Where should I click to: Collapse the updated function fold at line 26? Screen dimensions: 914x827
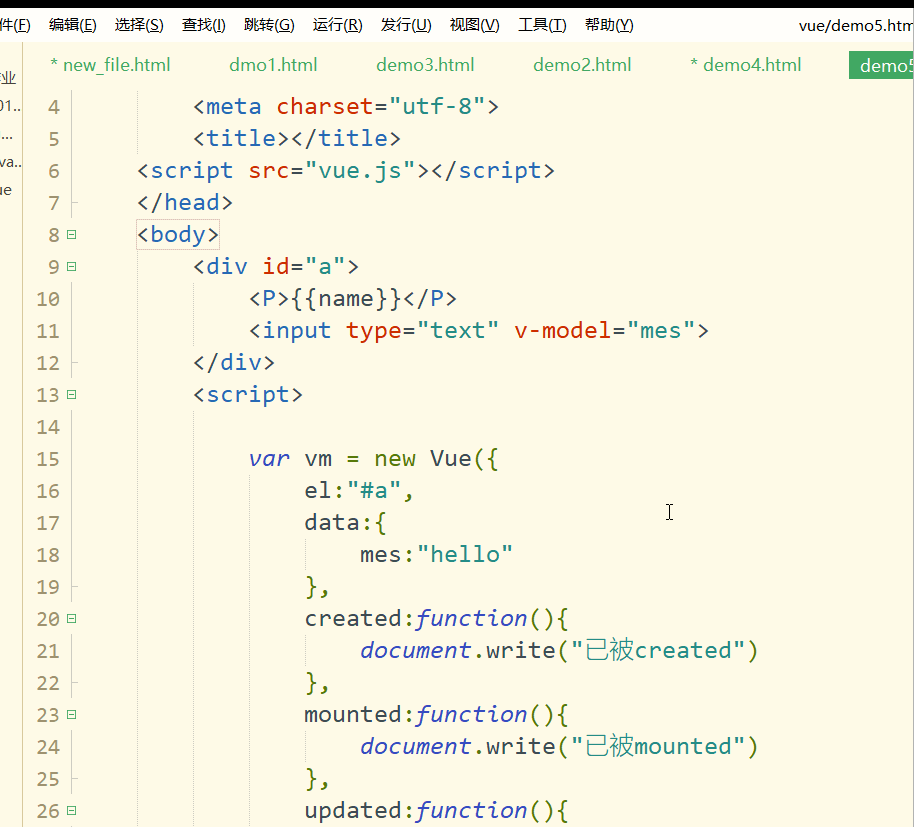coord(72,811)
